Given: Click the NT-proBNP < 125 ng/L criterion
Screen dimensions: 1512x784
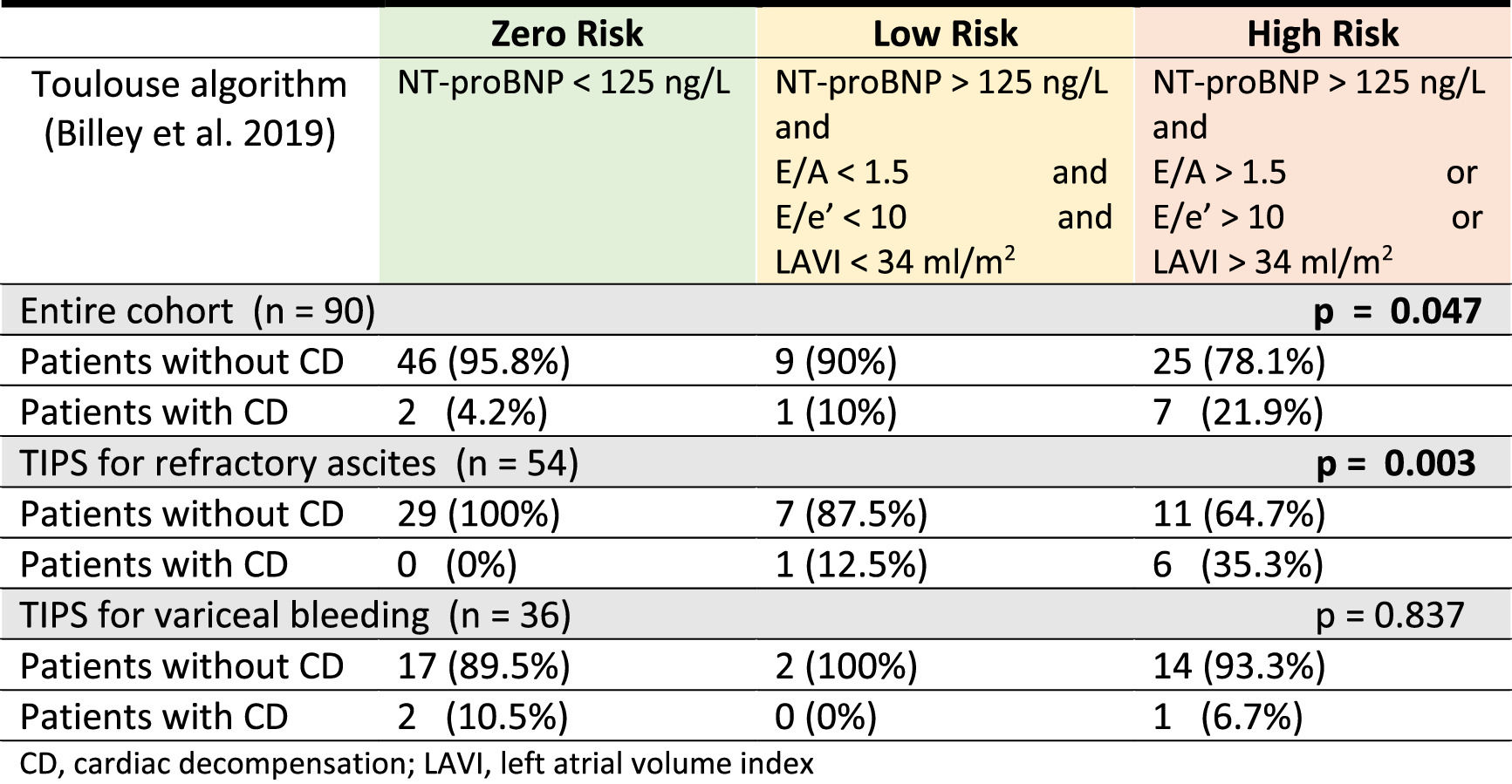Looking at the screenshot, I should [564, 82].
